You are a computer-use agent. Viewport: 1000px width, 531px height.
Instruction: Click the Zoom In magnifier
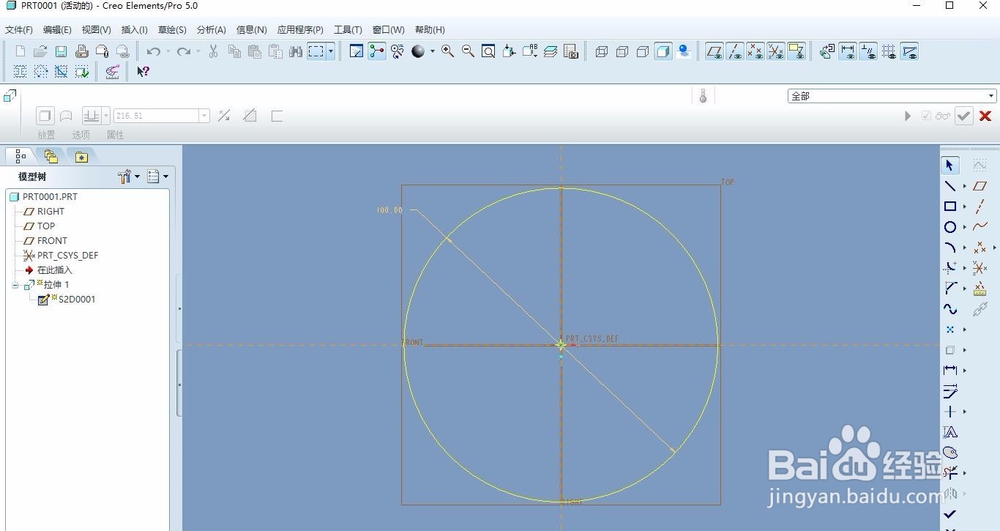448,52
